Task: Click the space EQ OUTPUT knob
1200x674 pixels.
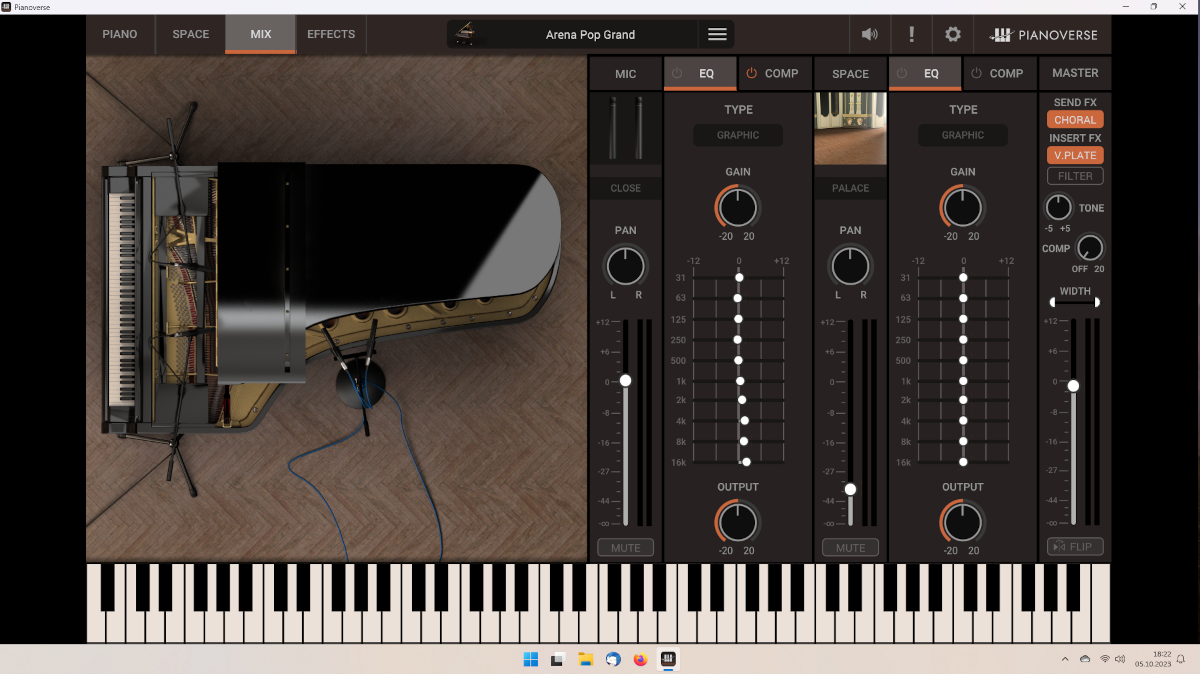Action: tap(963, 522)
